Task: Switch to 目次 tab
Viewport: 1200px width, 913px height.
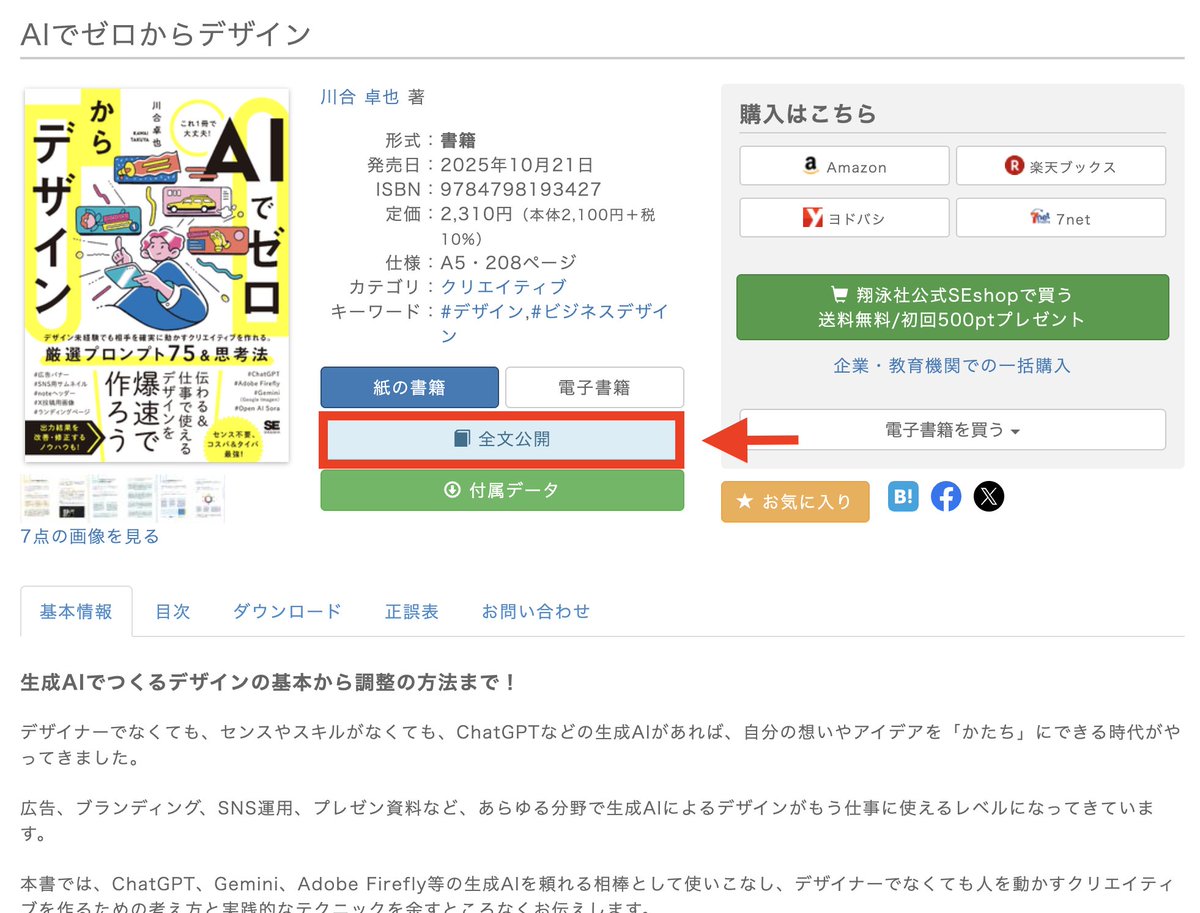Action: tap(172, 612)
